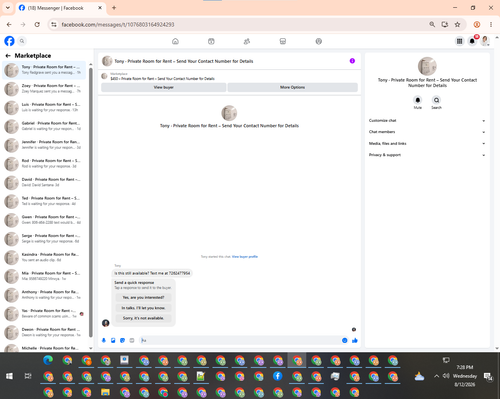The image size is (500, 399).
Task: Open David's Private Room conversation
Action: click(44, 182)
